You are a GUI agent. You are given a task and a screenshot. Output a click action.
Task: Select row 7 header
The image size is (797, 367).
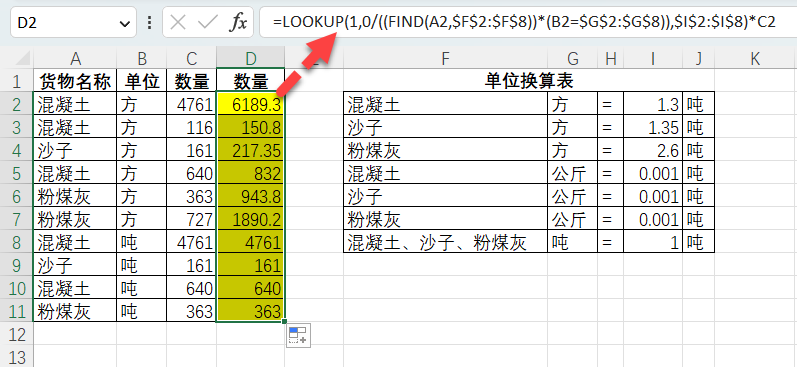point(17,219)
